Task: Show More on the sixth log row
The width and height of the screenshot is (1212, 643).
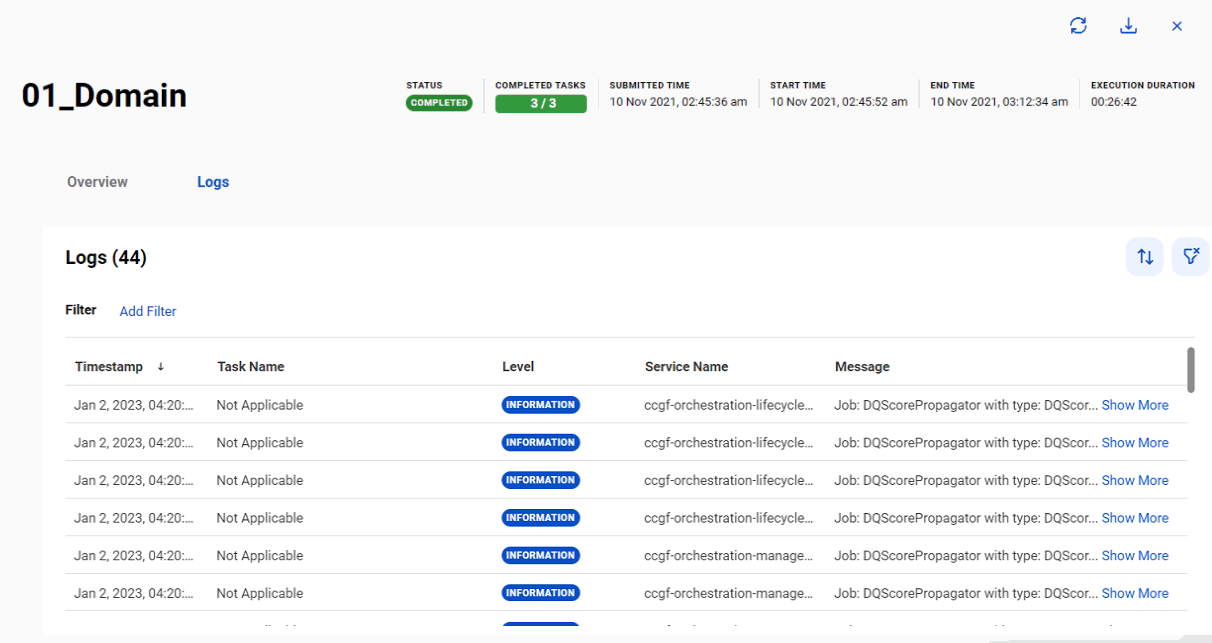Action: 1135,593
